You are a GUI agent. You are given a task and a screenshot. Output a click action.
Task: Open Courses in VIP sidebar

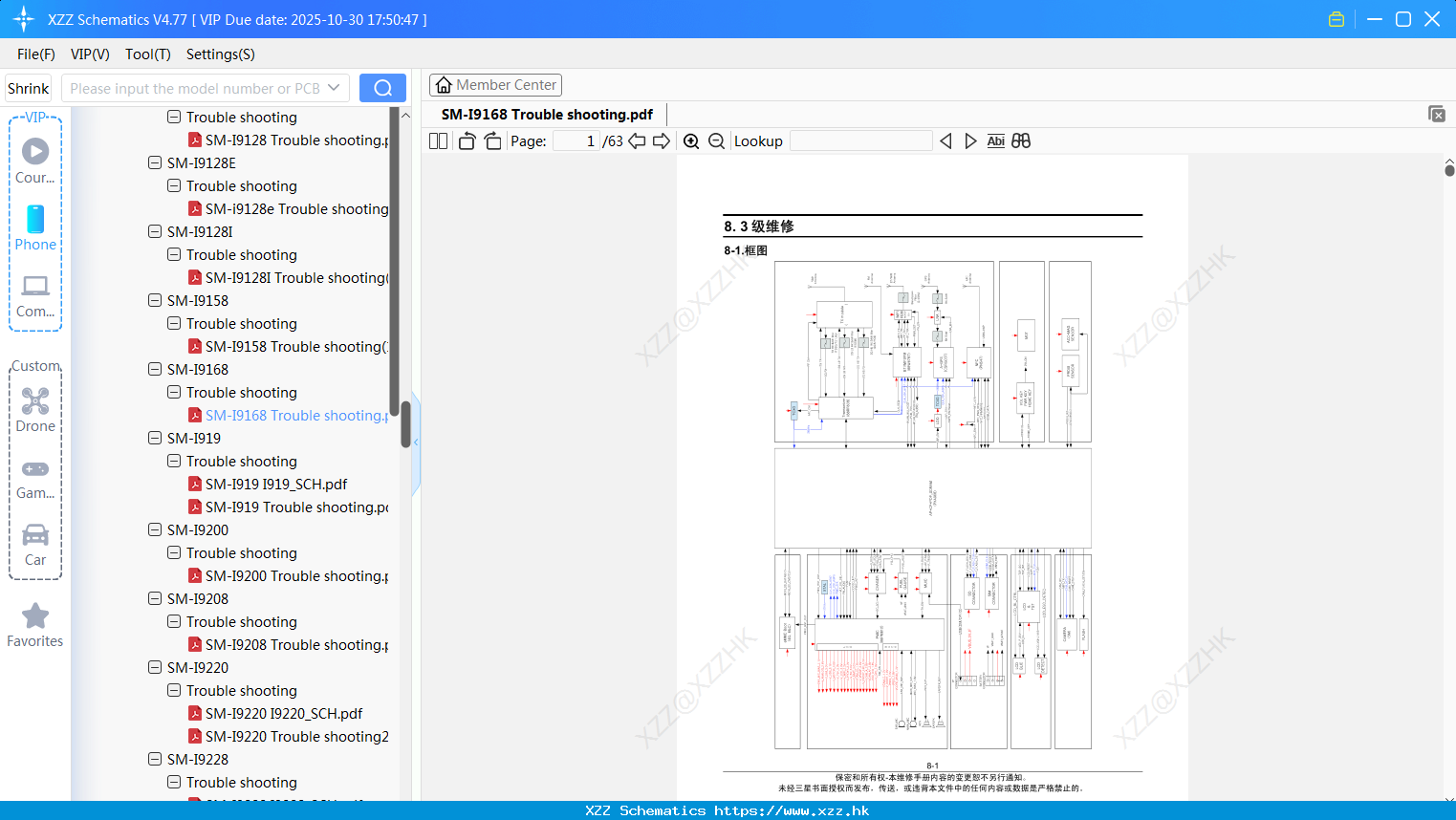click(35, 161)
